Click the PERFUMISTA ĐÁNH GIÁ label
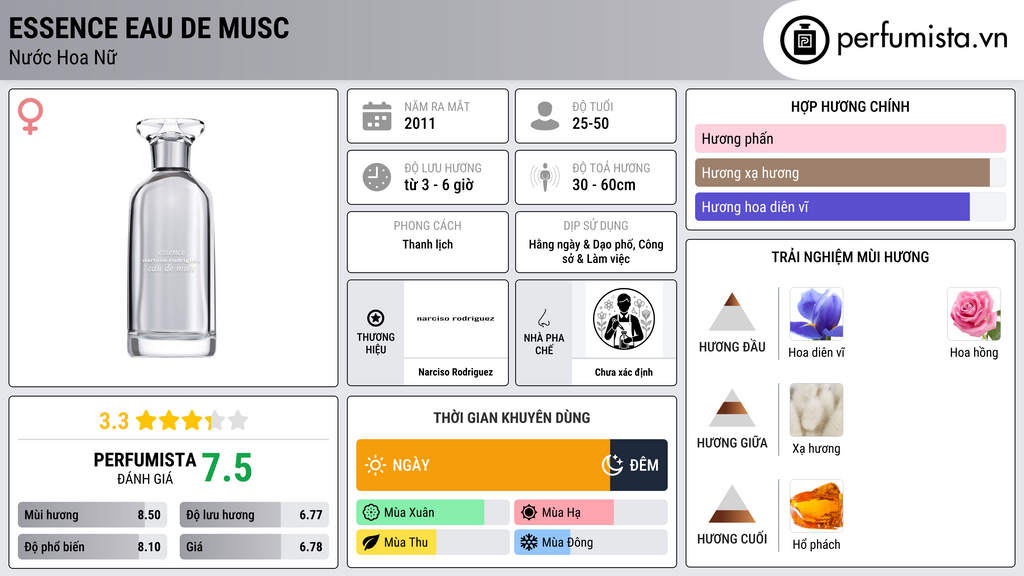 pos(144,468)
